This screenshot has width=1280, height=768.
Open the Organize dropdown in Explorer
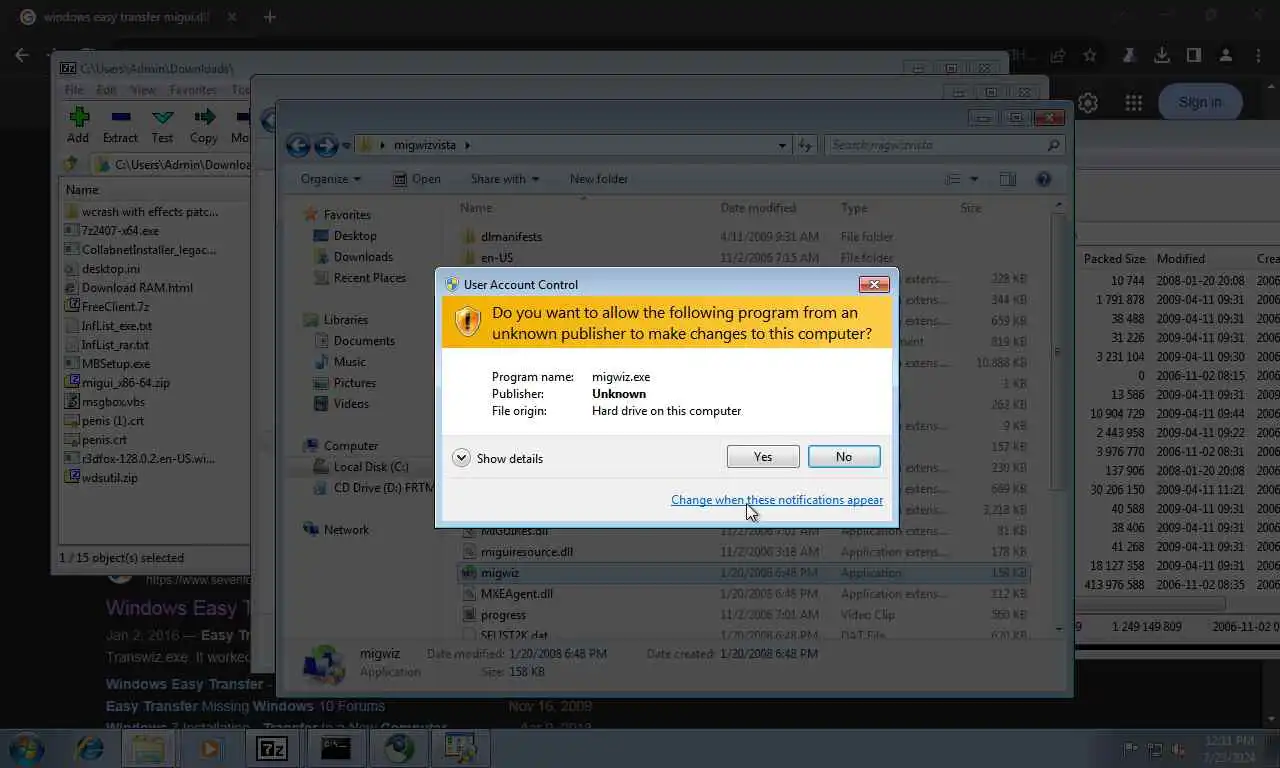pos(331,179)
